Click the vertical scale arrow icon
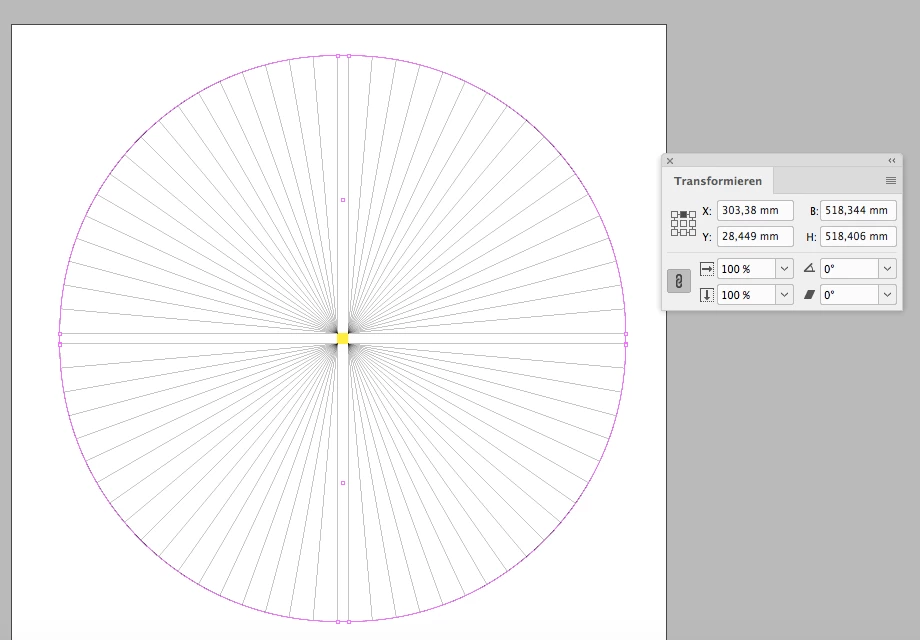 tap(707, 294)
